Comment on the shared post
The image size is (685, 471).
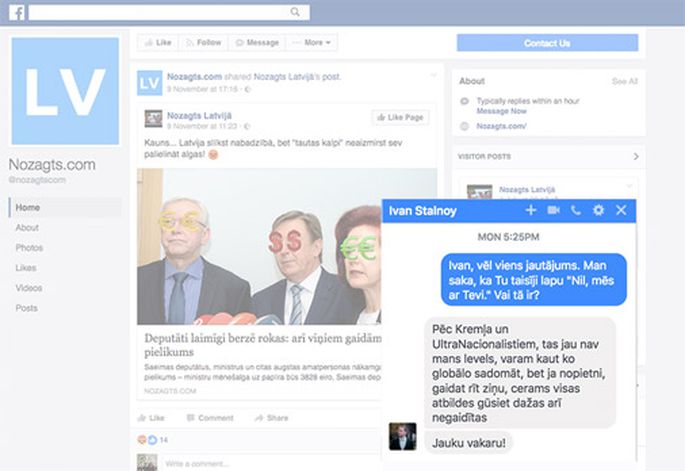(210, 418)
